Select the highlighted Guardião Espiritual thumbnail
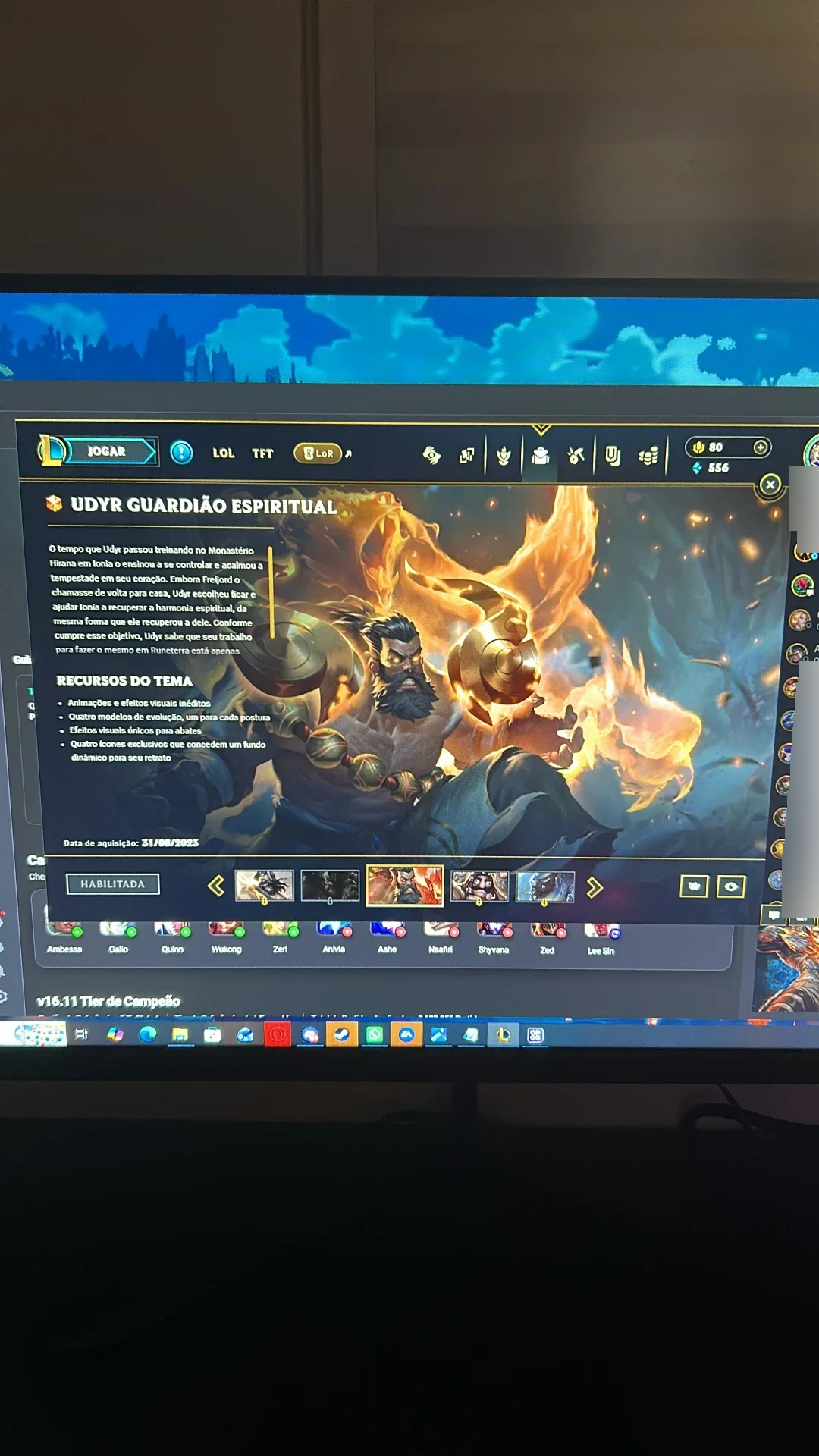819x1456 pixels. tap(405, 886)
